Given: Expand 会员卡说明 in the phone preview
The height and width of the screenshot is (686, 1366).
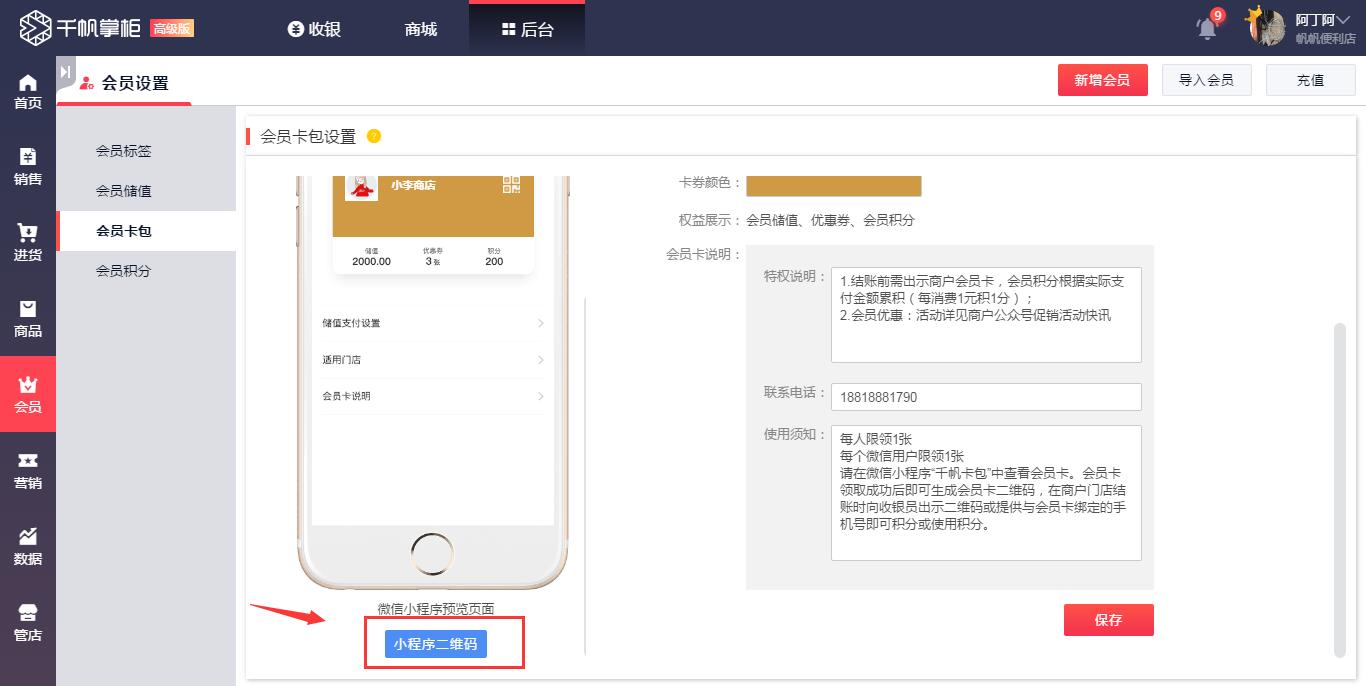Looking at the screenshot, I should (432, 396).
